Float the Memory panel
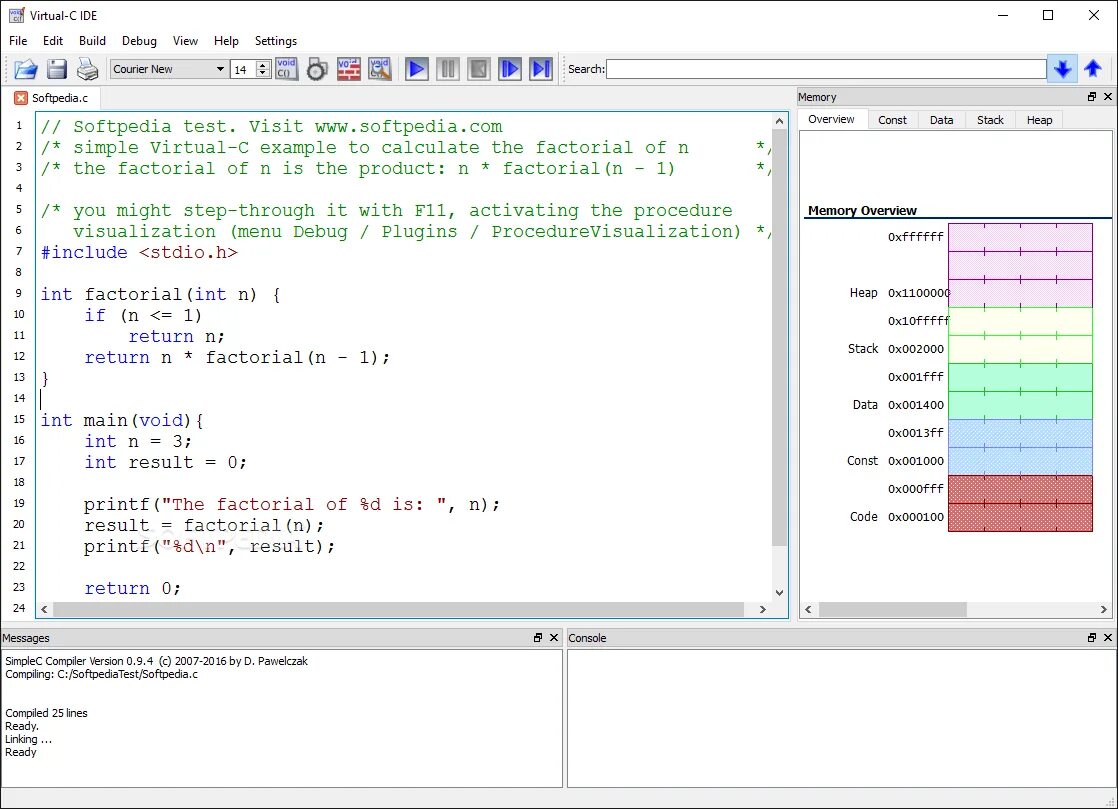This screenshot has height=809, width=1118. pyautogui.click(x=1092, y=97)
